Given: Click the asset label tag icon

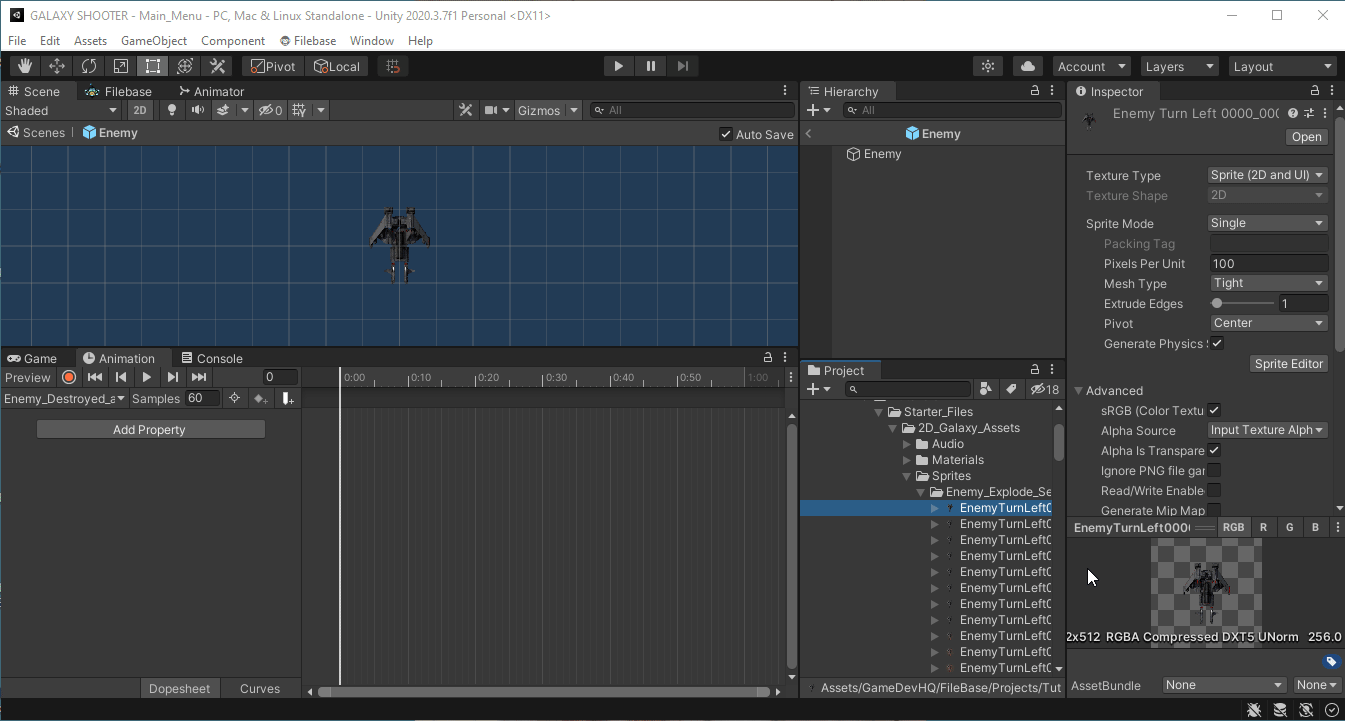Looking at the screenshot, I should [1331, 662].
